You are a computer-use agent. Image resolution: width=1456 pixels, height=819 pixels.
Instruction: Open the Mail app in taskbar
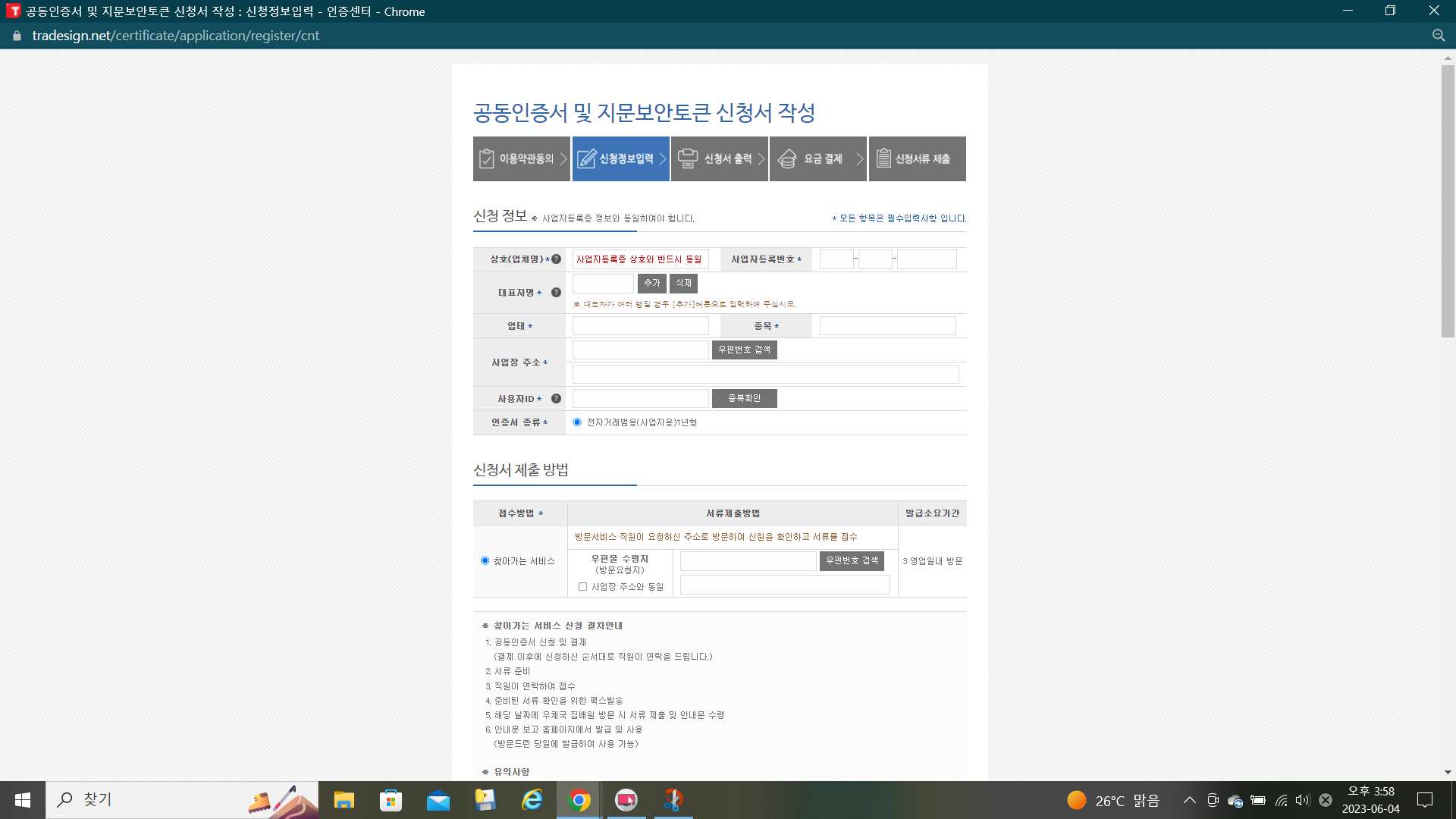click(x=438, y=800)
